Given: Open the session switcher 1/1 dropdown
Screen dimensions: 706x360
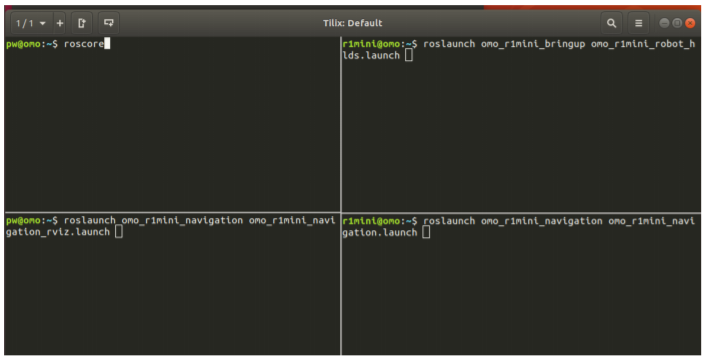Looking at the screenshot, I should tap(32, 23).
